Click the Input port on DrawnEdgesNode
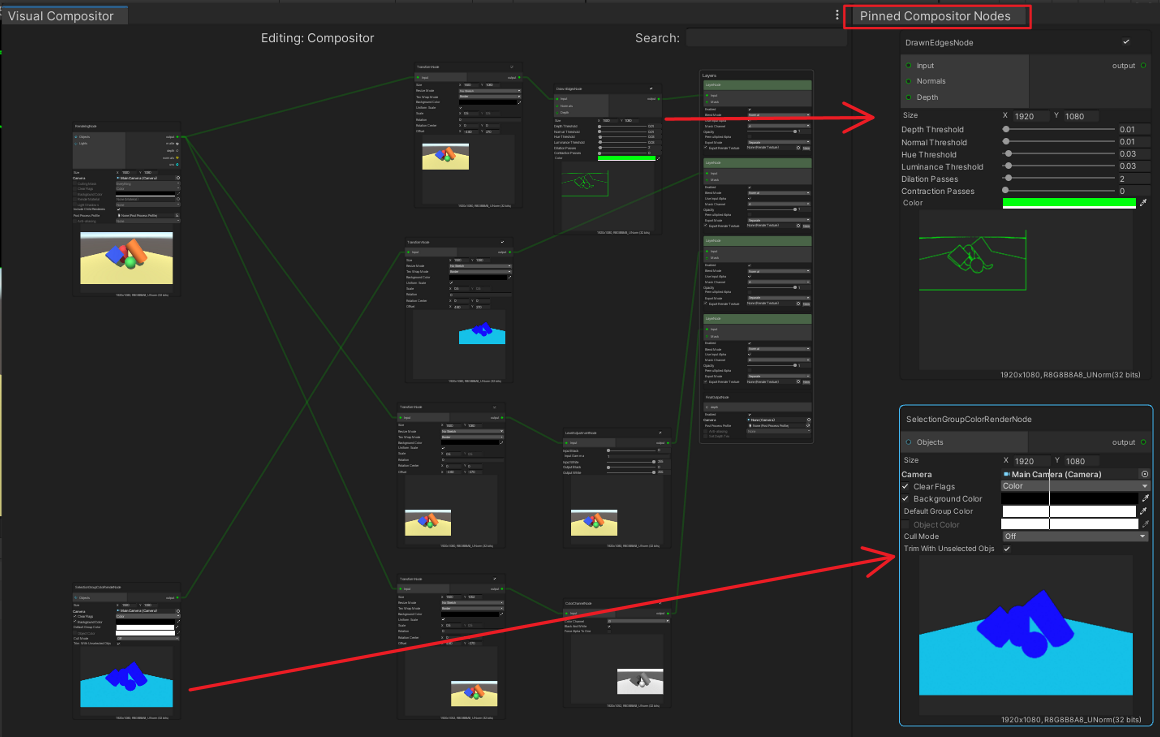Viewport: 1160px width, 737px height. [x=909, y=65]
